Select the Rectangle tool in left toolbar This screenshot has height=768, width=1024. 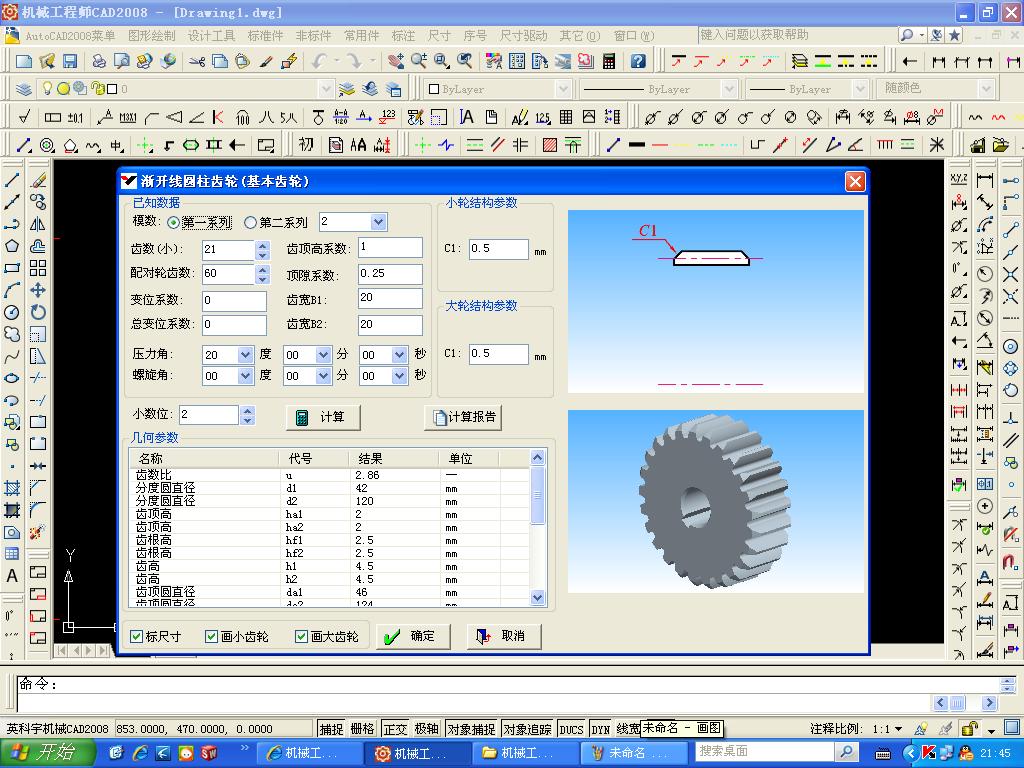point(12,268)
